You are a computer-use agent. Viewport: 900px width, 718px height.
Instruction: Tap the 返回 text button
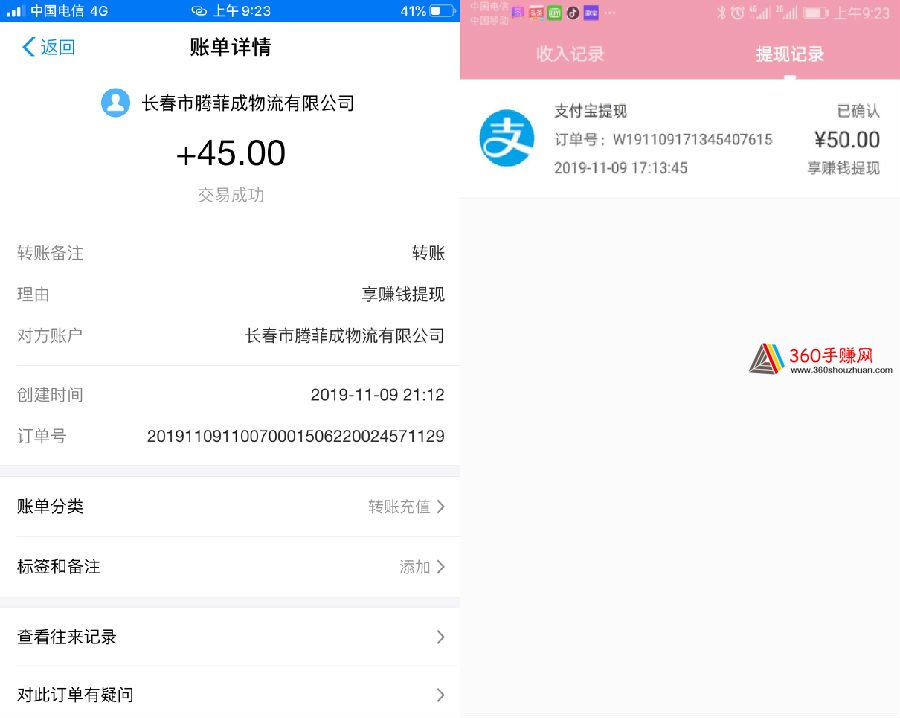coord(58,47)
